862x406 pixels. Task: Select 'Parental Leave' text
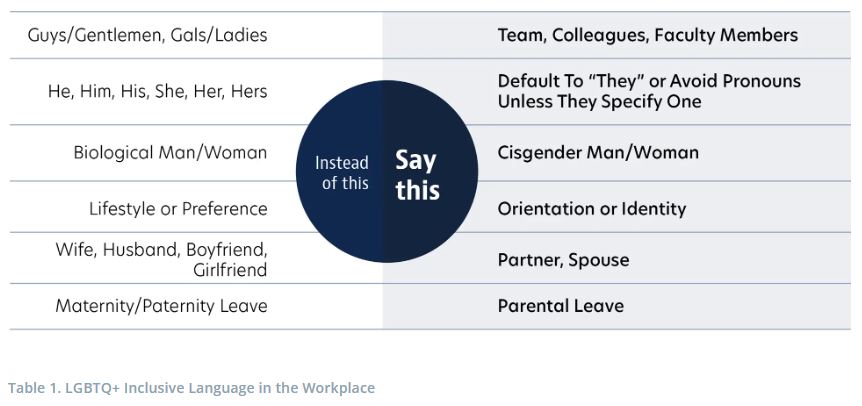click(561, 305)
